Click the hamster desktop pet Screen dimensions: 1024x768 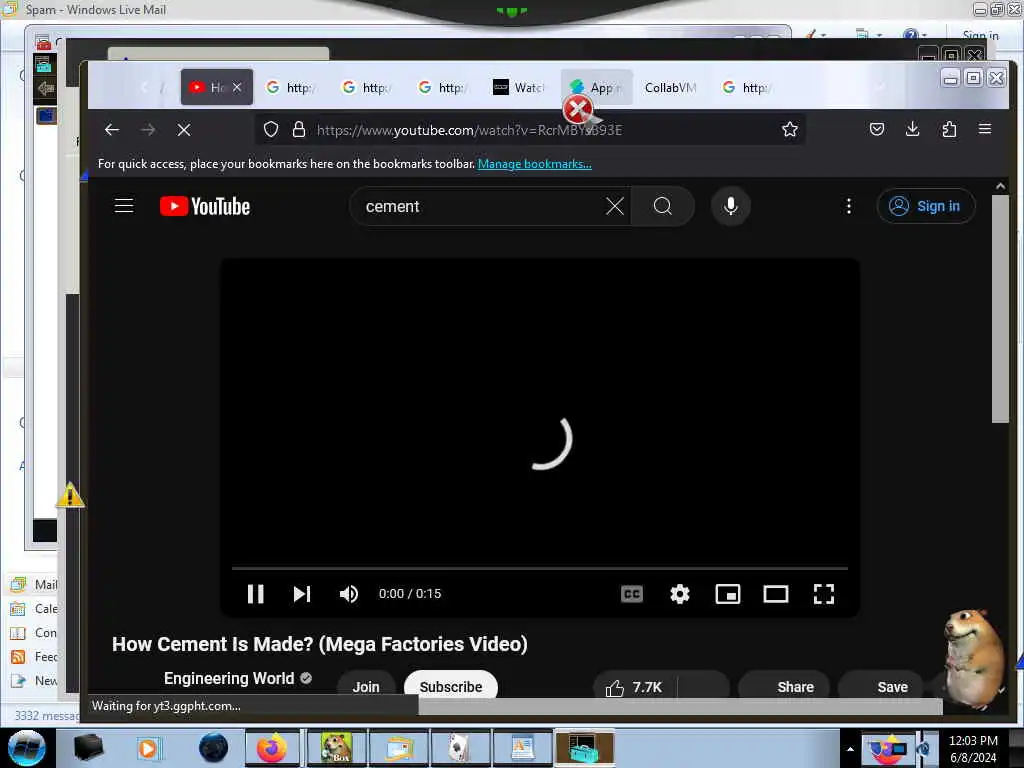[973, 660]
